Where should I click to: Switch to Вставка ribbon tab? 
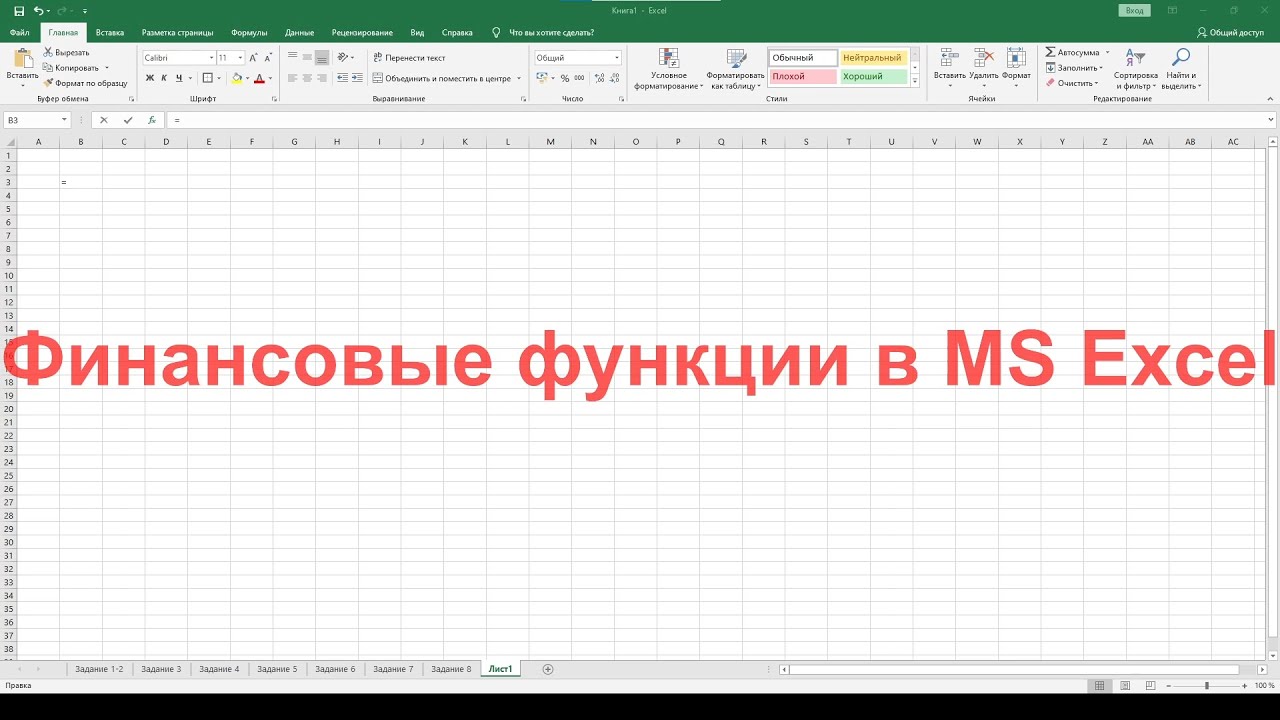(110, 33)
